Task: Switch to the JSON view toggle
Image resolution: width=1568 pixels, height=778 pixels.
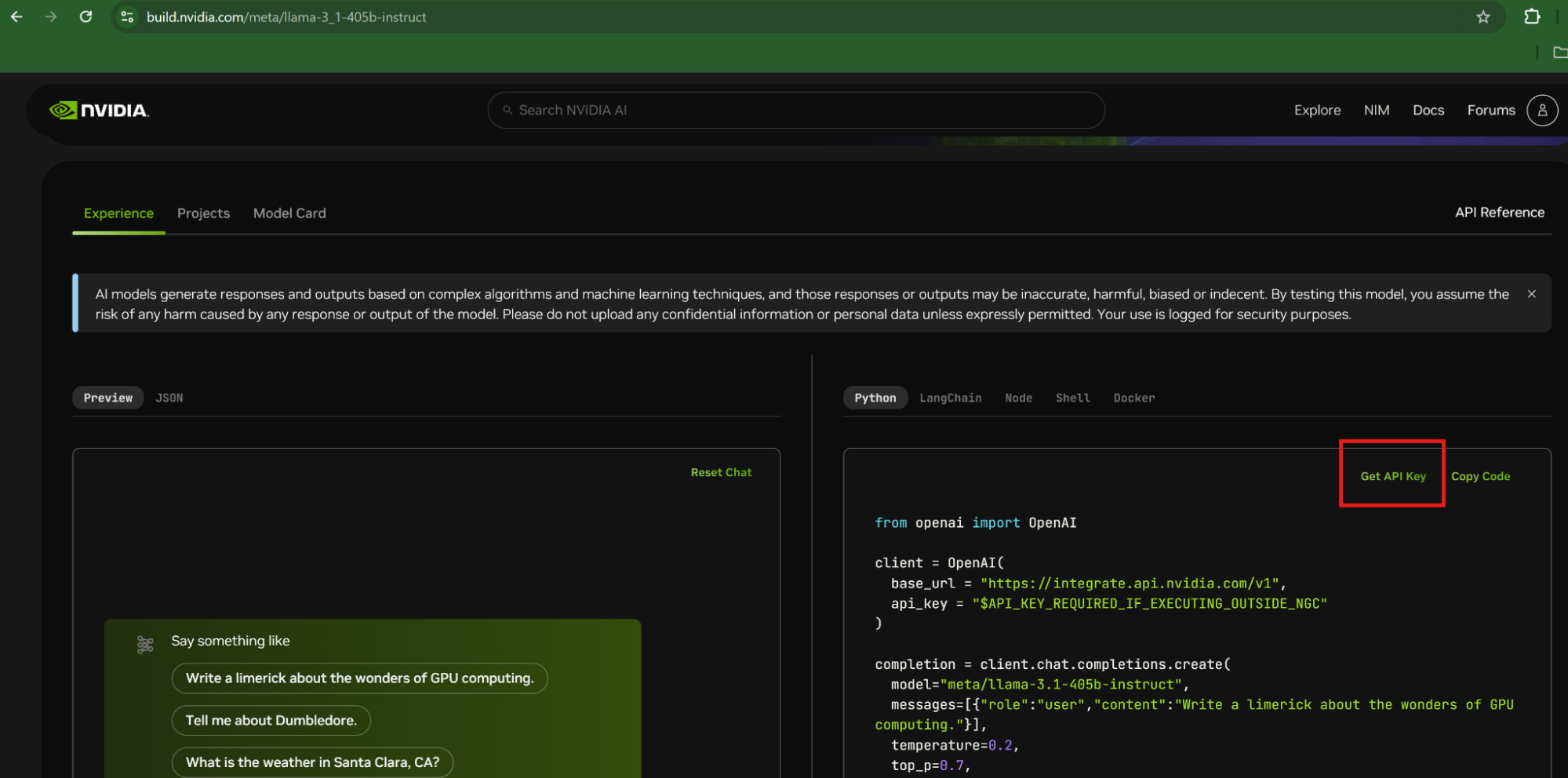Action: click(169, 398)
